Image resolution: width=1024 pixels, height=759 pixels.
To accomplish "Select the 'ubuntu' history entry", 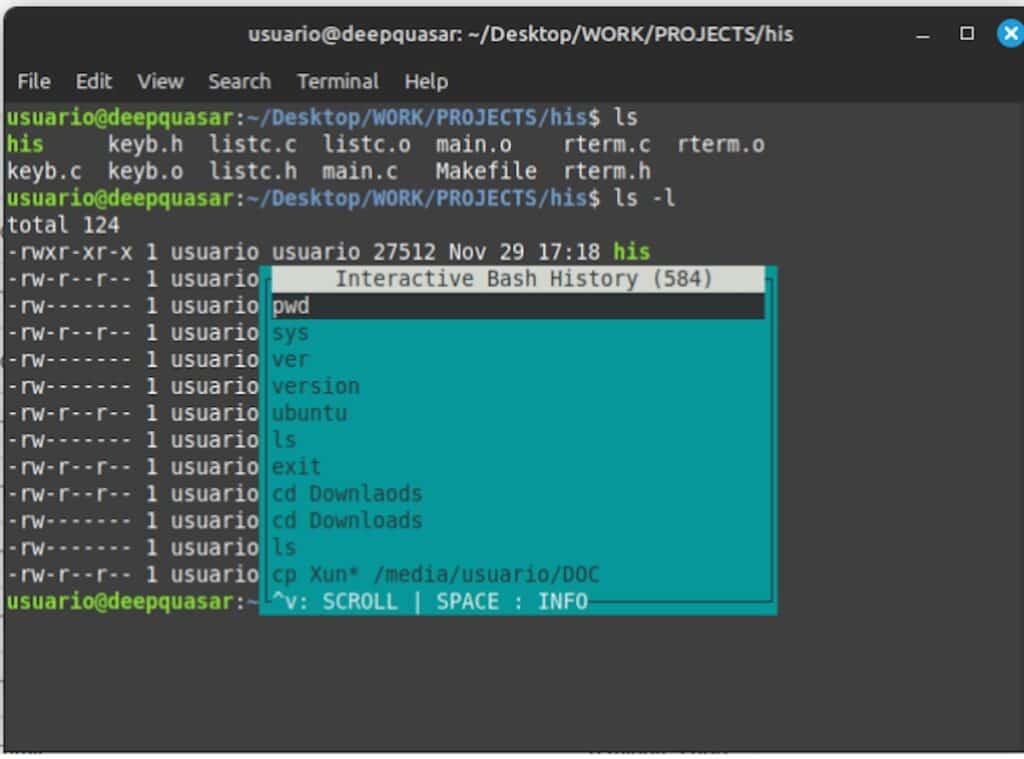I will pos(310,414).
